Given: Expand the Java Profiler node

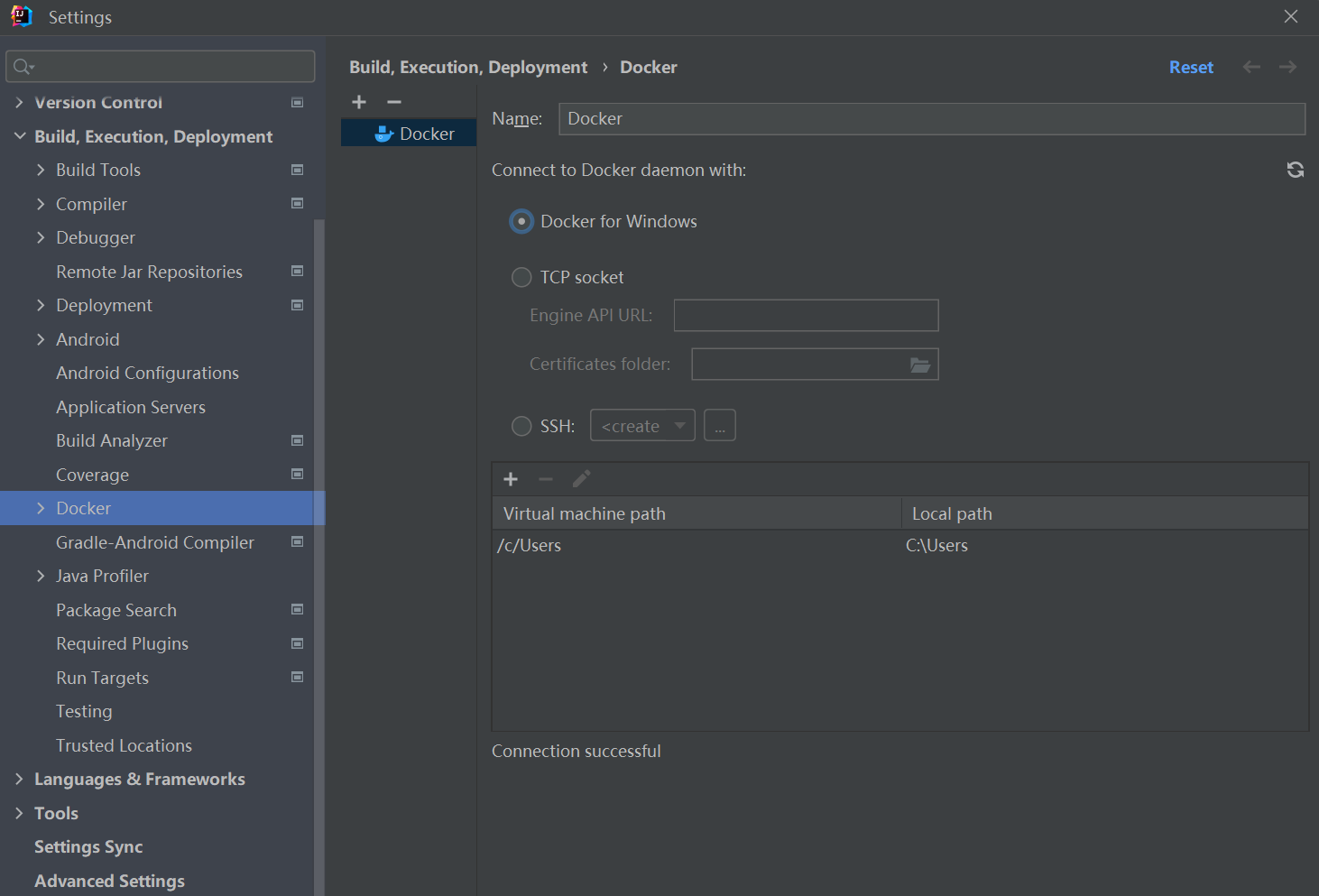Looking at the screenshot, I should tap(41, 576).
